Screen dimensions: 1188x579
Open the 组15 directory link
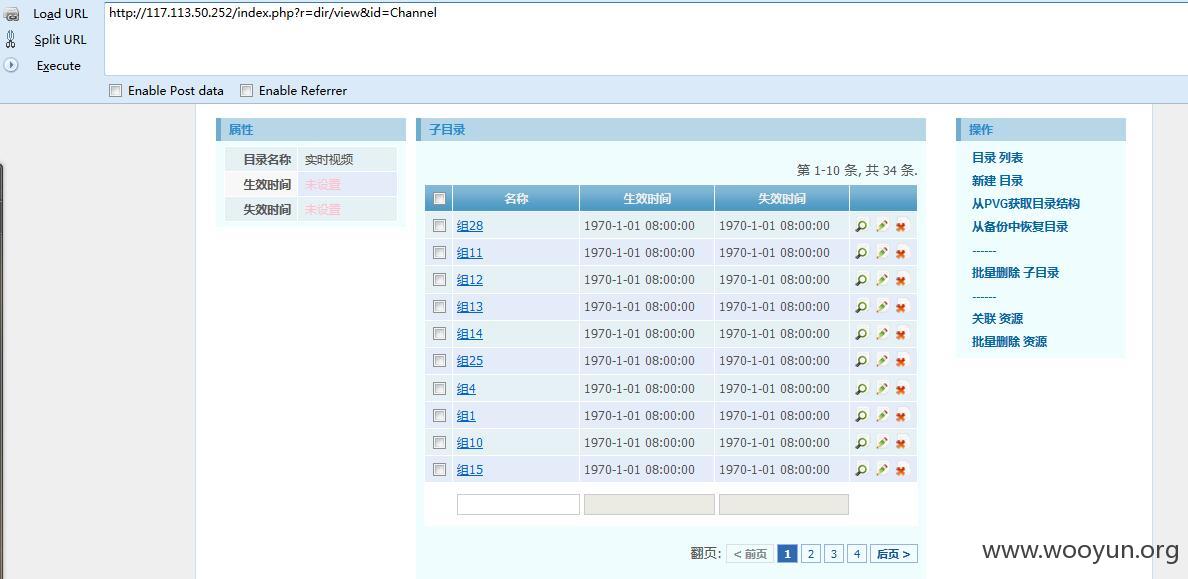[x=470, y=471]
